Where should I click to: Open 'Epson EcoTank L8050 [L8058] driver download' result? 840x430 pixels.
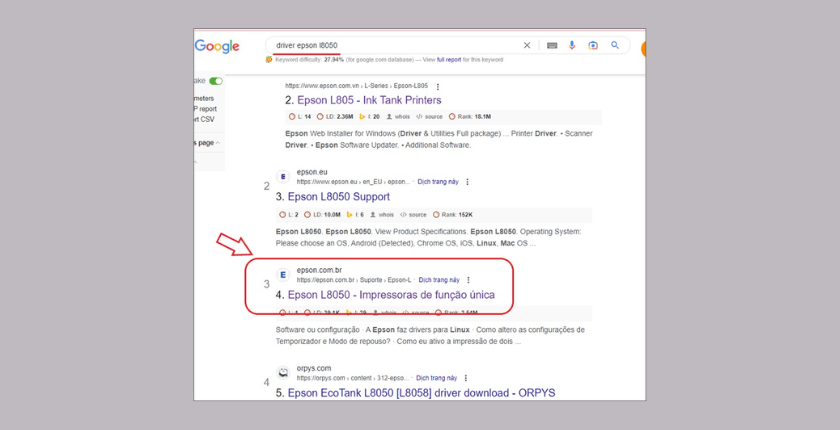421,393
